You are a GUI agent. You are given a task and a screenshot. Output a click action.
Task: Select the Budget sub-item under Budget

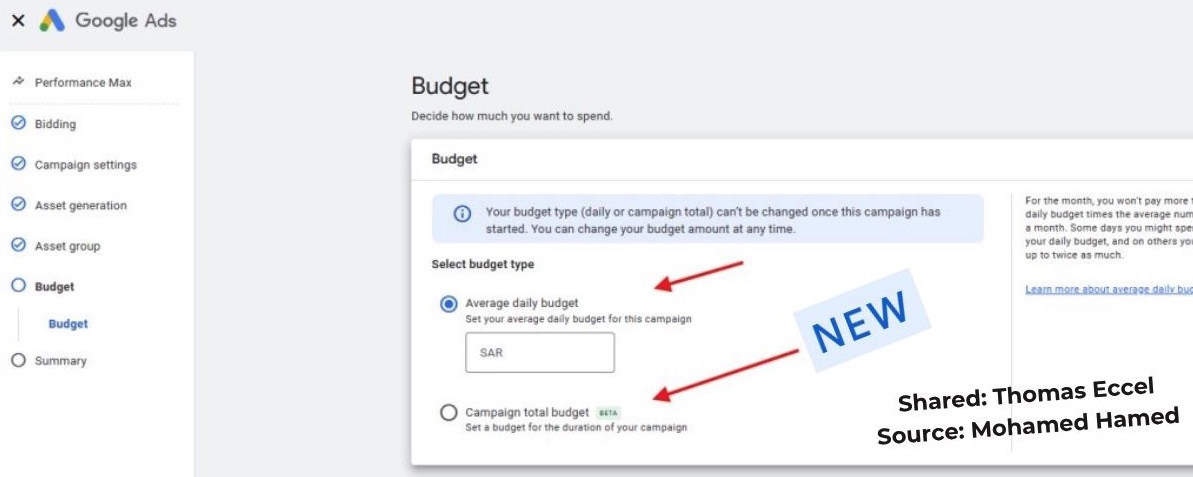(68, 323)
